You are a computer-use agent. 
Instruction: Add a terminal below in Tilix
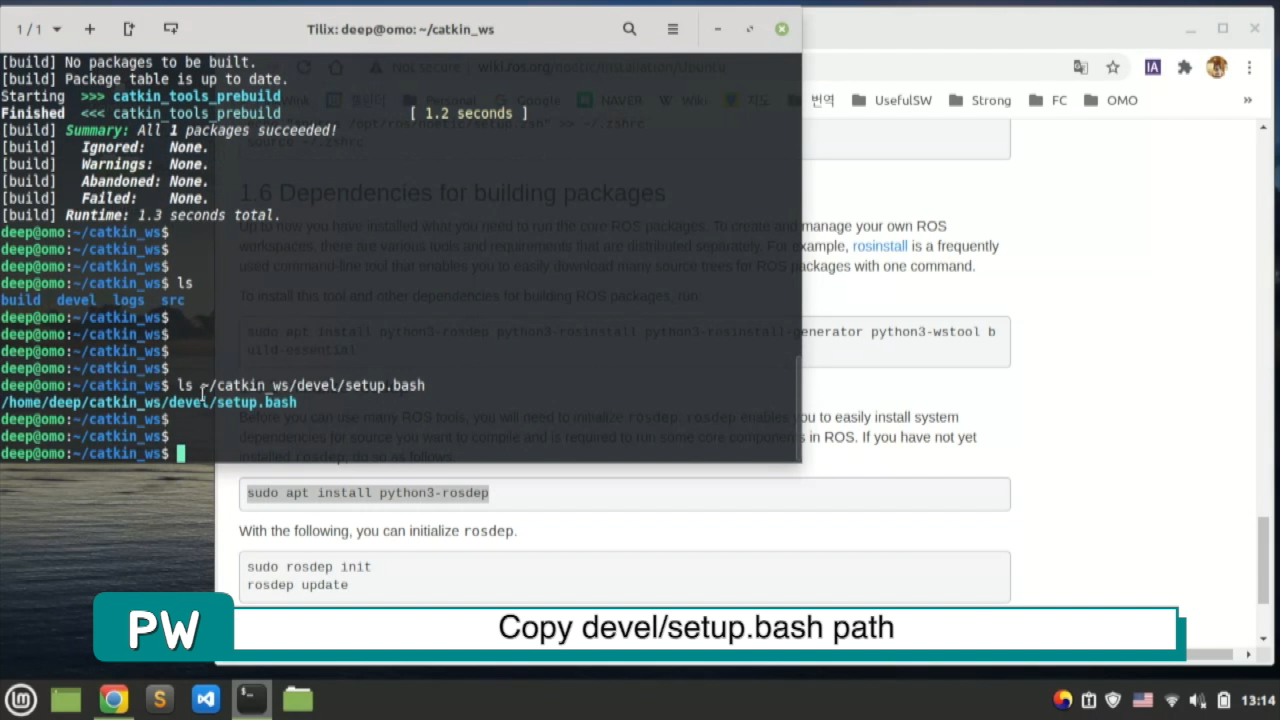click(170, 29)
